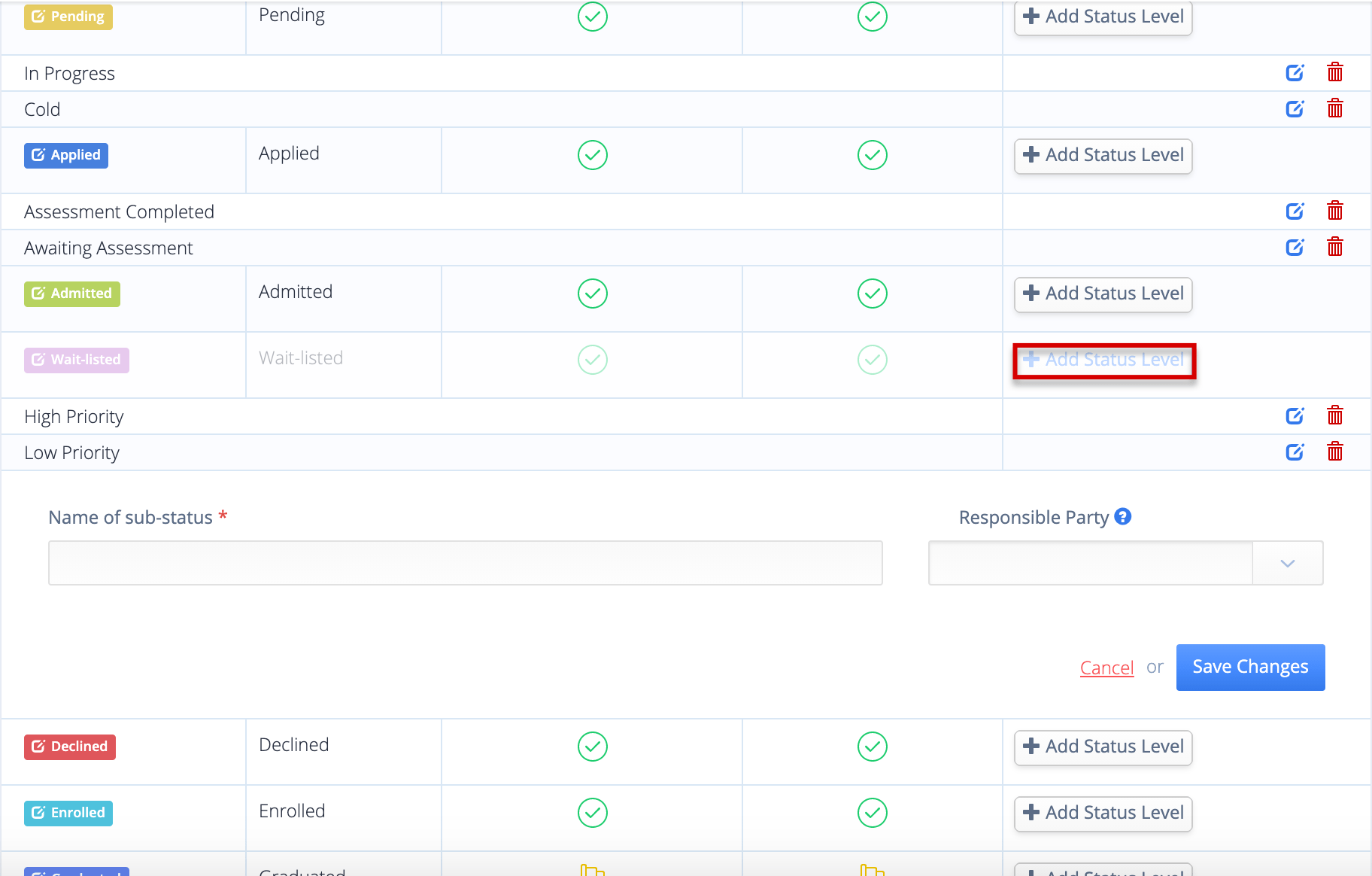Edit the In Progress sub-status
This screenshot has width=1372, height=876.
point(1295,72)
